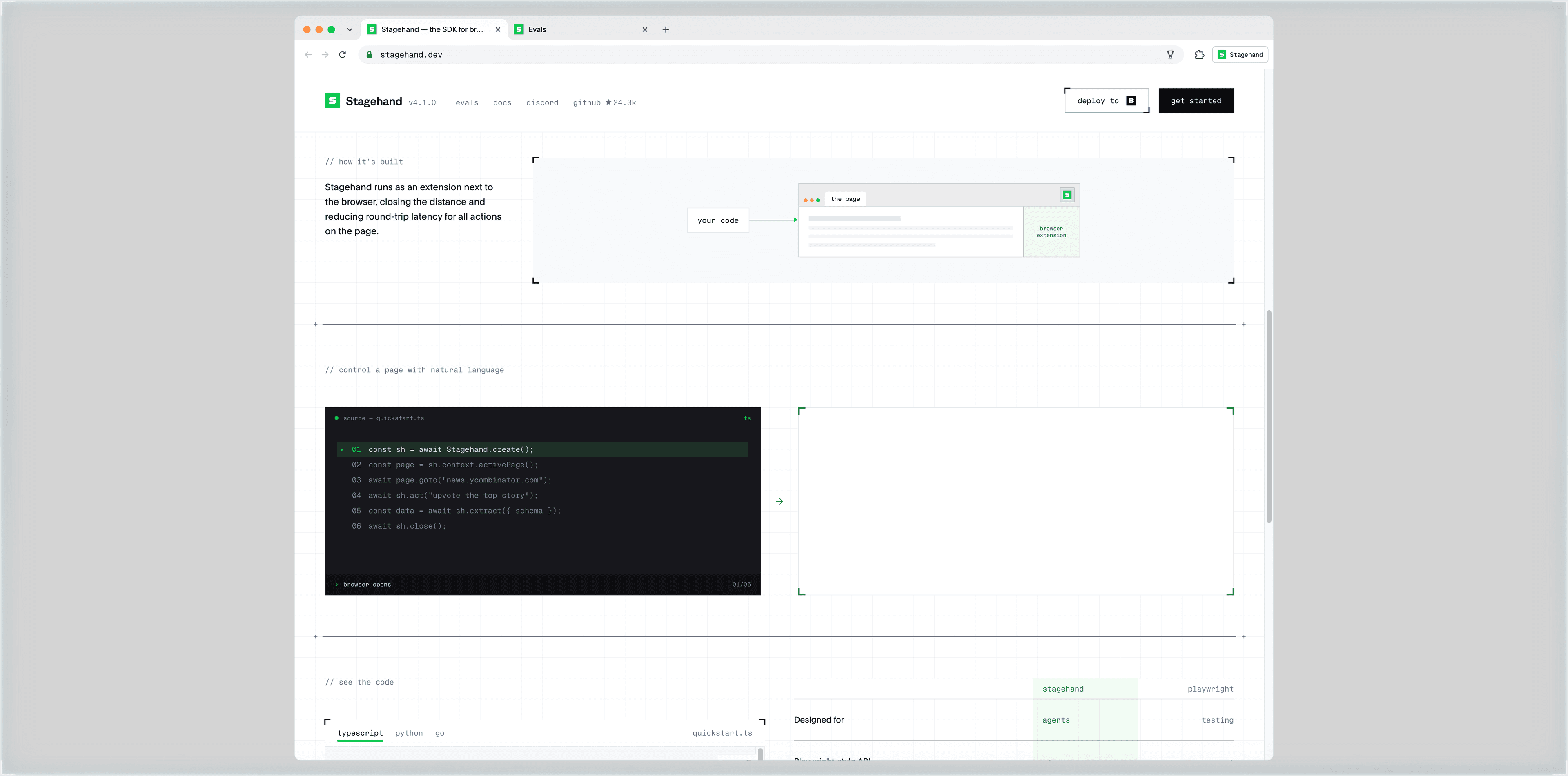Image resolution: width=1568 pixels, height=776 pixels.
Task: Click the get started button
Action: click(x=1196, y=100)
